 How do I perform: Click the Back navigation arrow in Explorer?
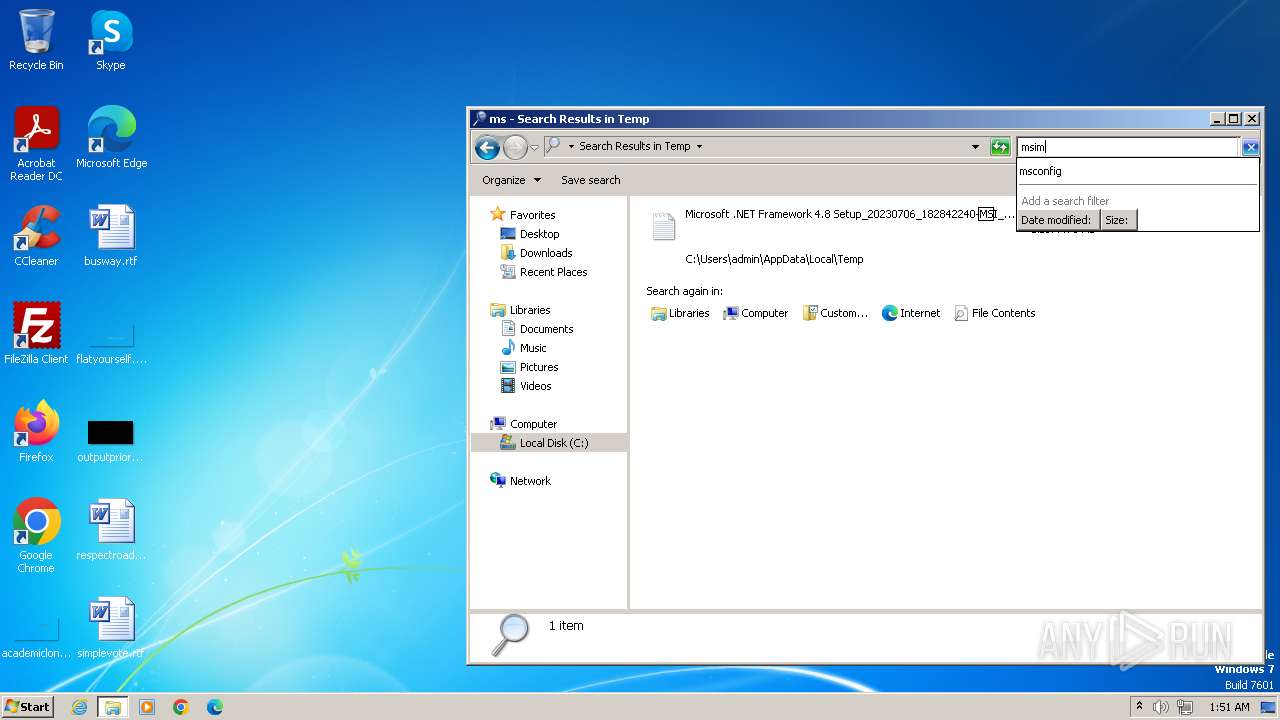point(487,148)
